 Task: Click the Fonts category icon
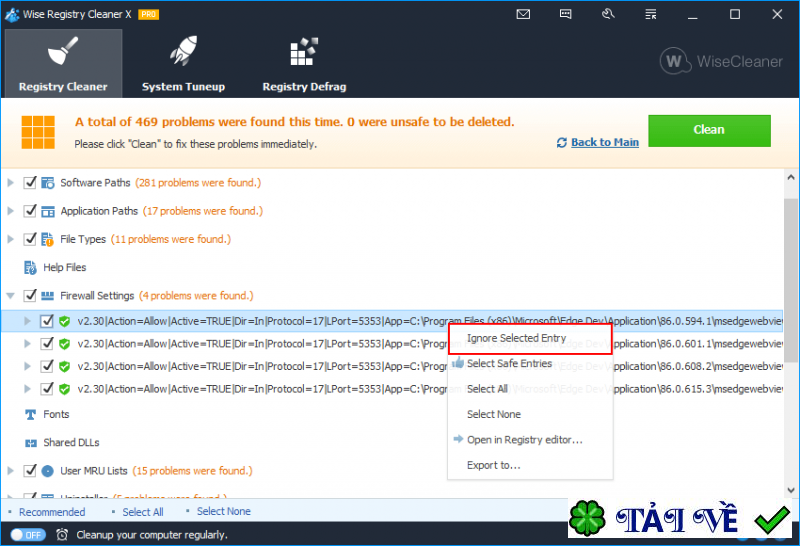[x=31, y=414]
